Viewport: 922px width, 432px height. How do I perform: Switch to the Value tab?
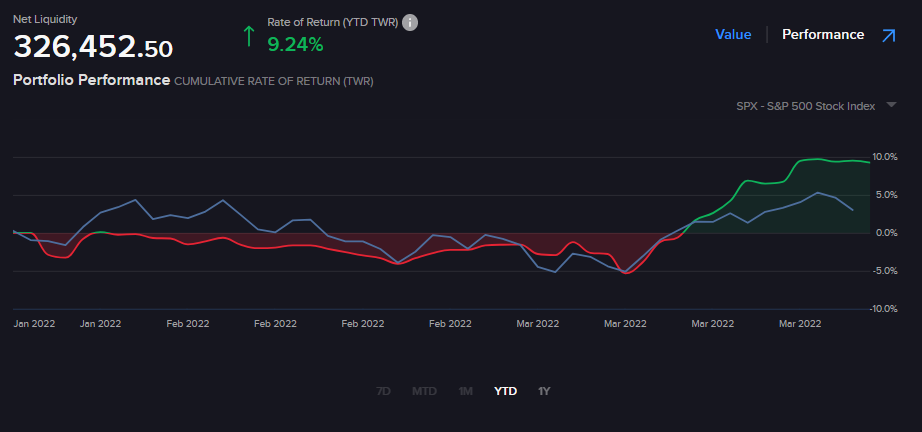tap(732, 35)
